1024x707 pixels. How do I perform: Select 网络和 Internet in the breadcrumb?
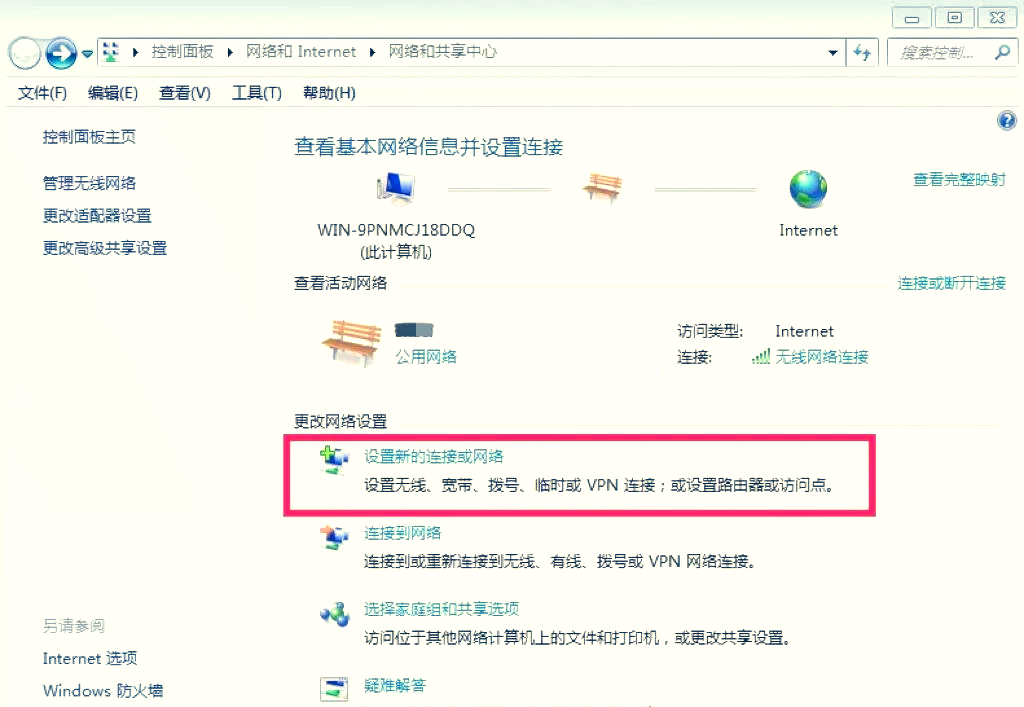[300, 52]
